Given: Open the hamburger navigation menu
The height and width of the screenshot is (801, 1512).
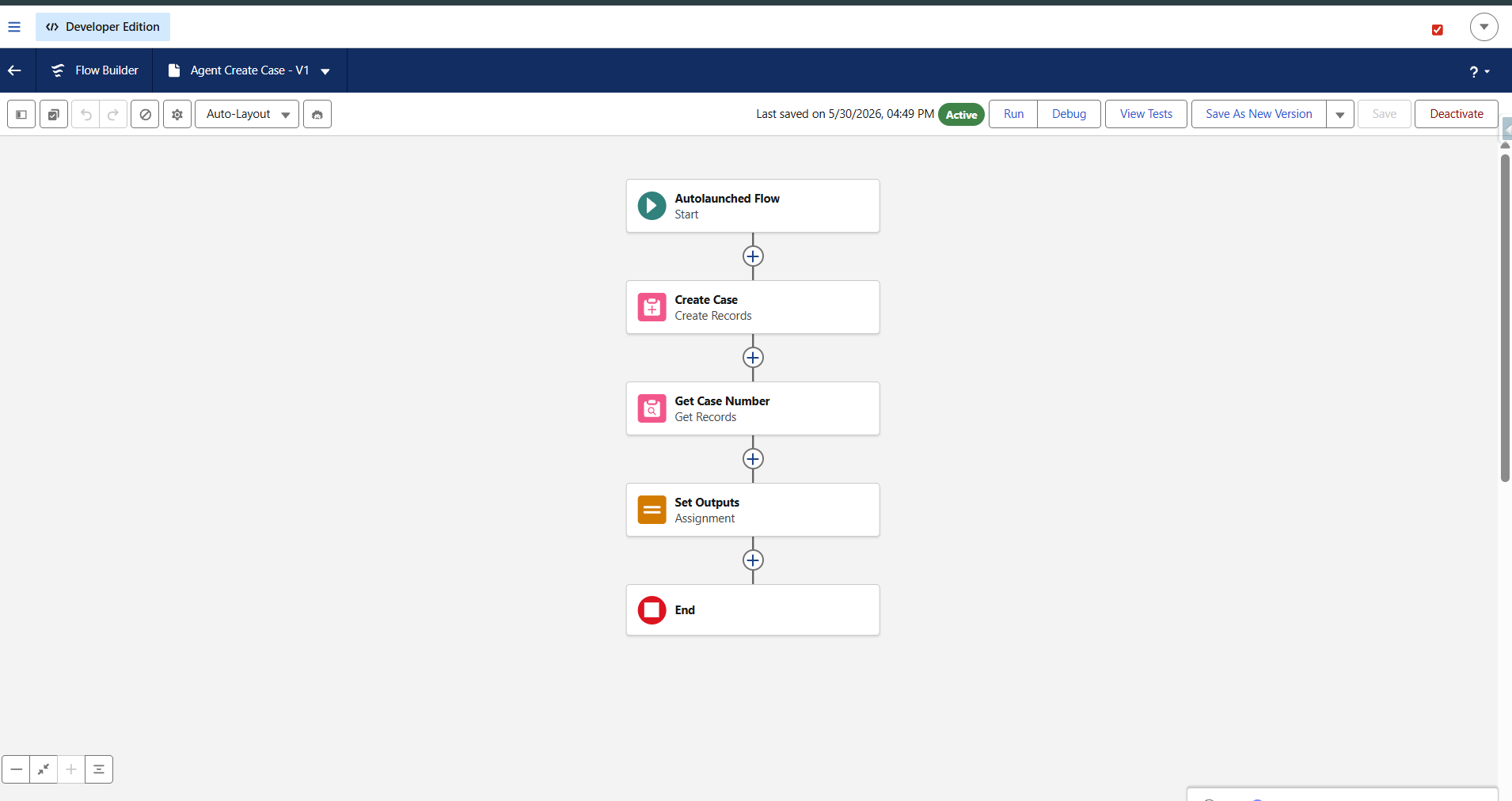Looking at the screenshot, I should (14, 27).
